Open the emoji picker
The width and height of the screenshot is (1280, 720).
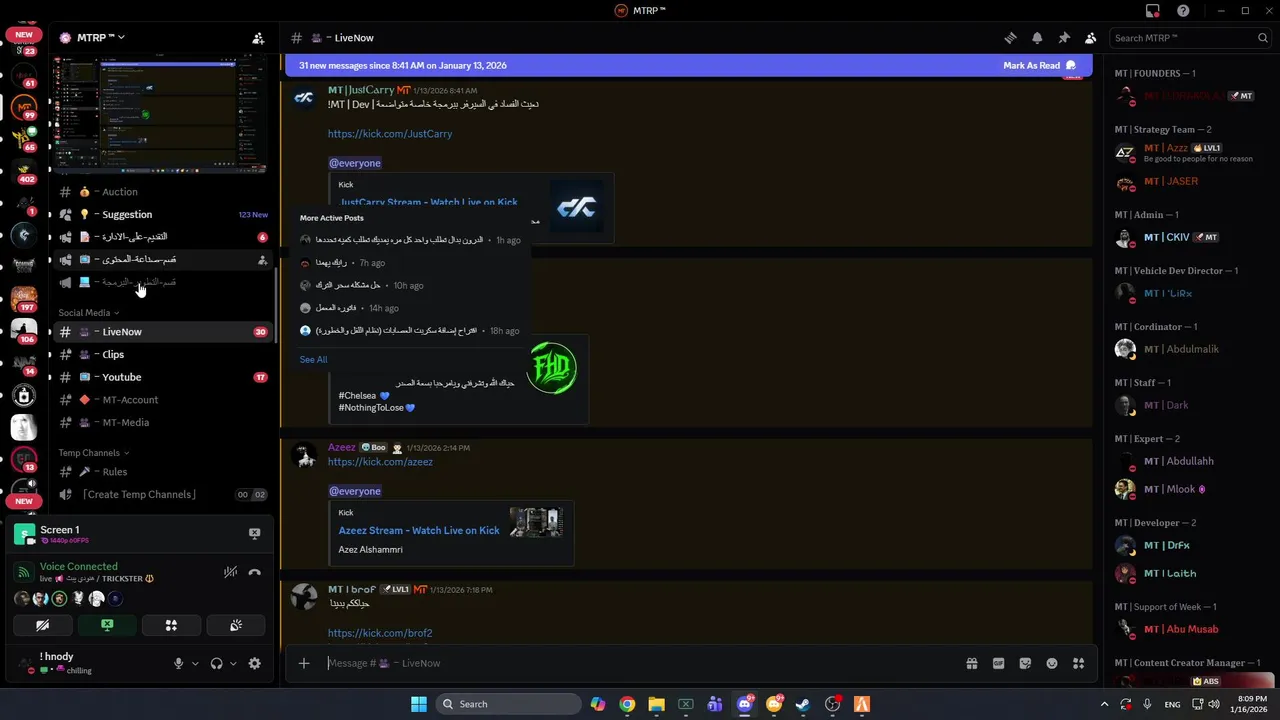1052,663
